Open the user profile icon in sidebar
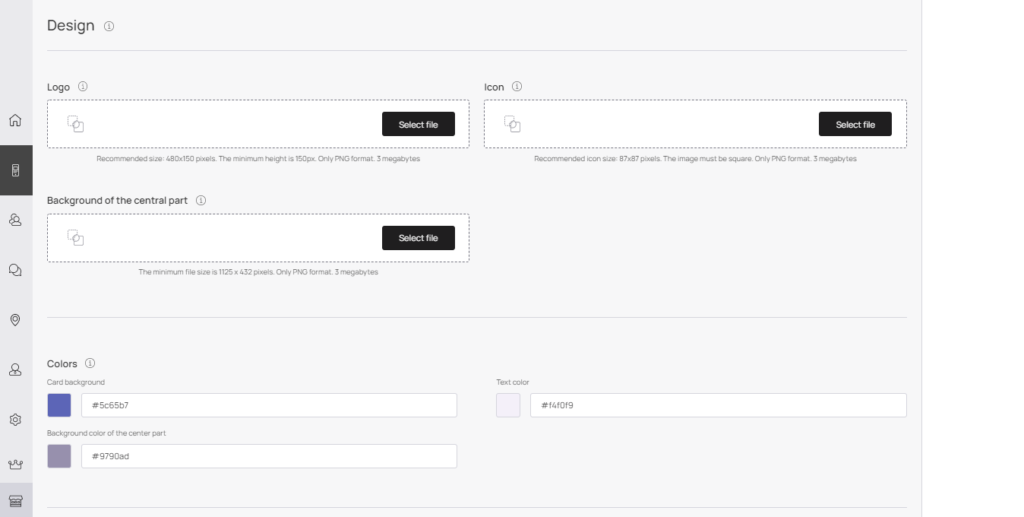This screenshot has width=1024, height=517. pyautogui.click(x=15, y=369)
